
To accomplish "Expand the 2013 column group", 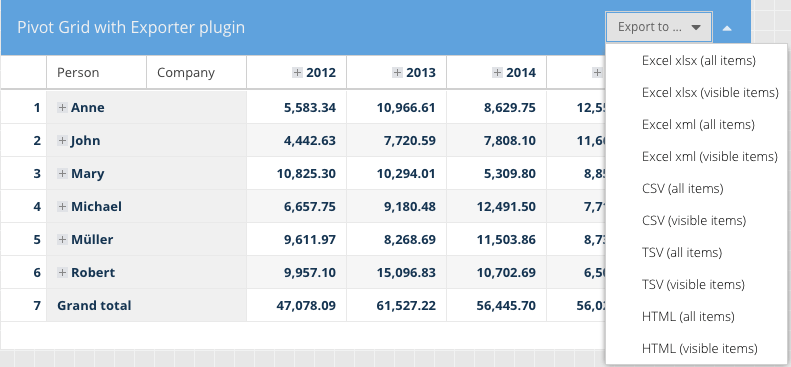I will [x=398, y=73].
